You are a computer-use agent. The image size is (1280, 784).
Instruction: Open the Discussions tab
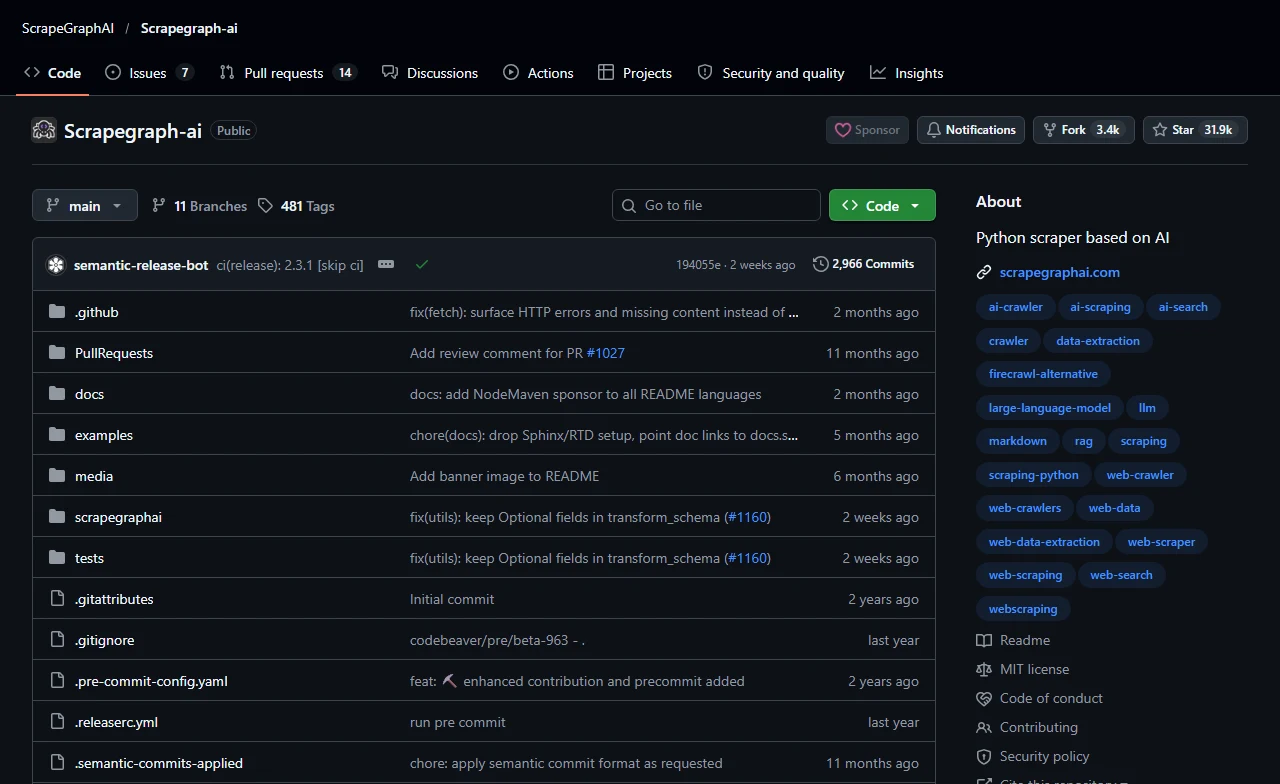[x=430, y=73]
